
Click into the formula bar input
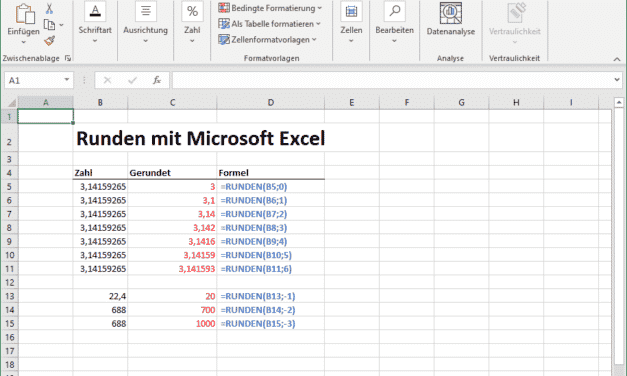click(x=392, y=80)
